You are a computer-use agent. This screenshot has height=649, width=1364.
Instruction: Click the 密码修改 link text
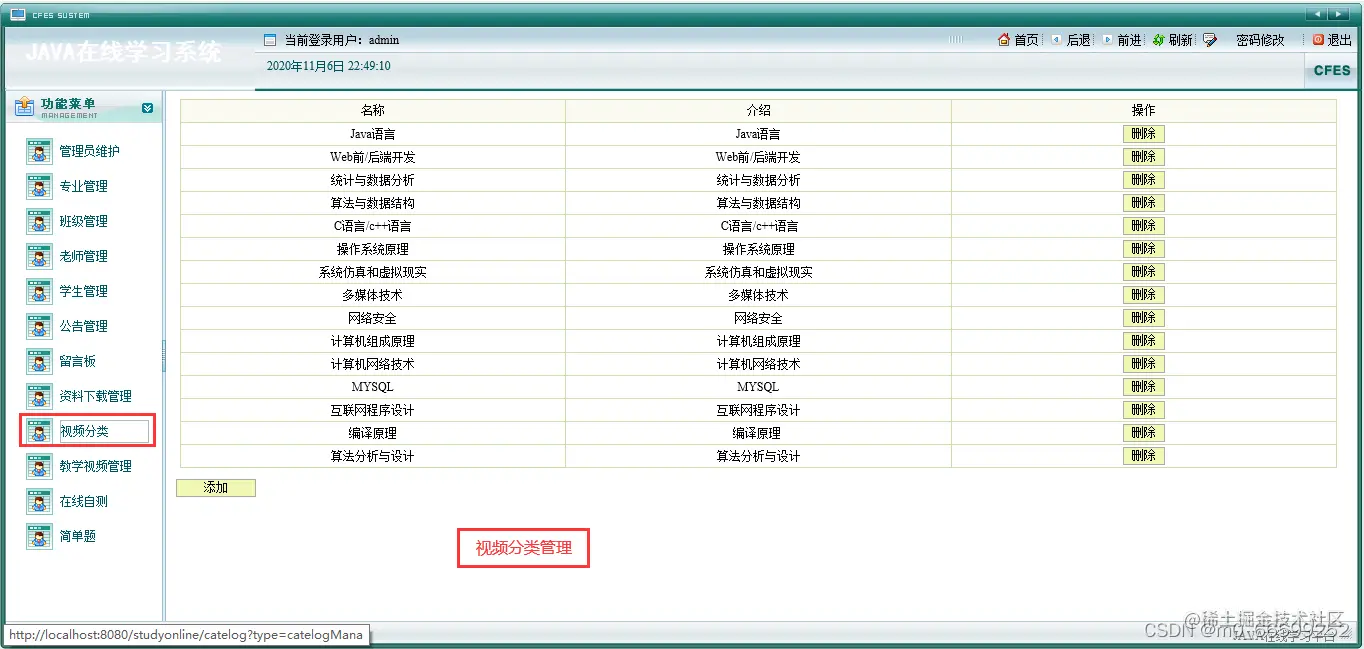(x=1260, y=40)
